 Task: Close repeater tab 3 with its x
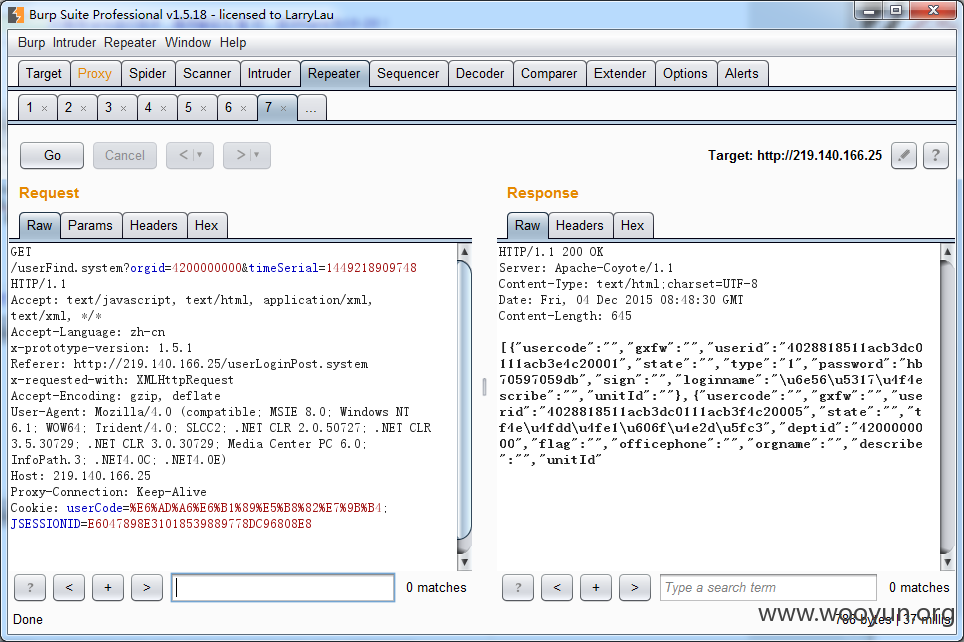point(124,109)
